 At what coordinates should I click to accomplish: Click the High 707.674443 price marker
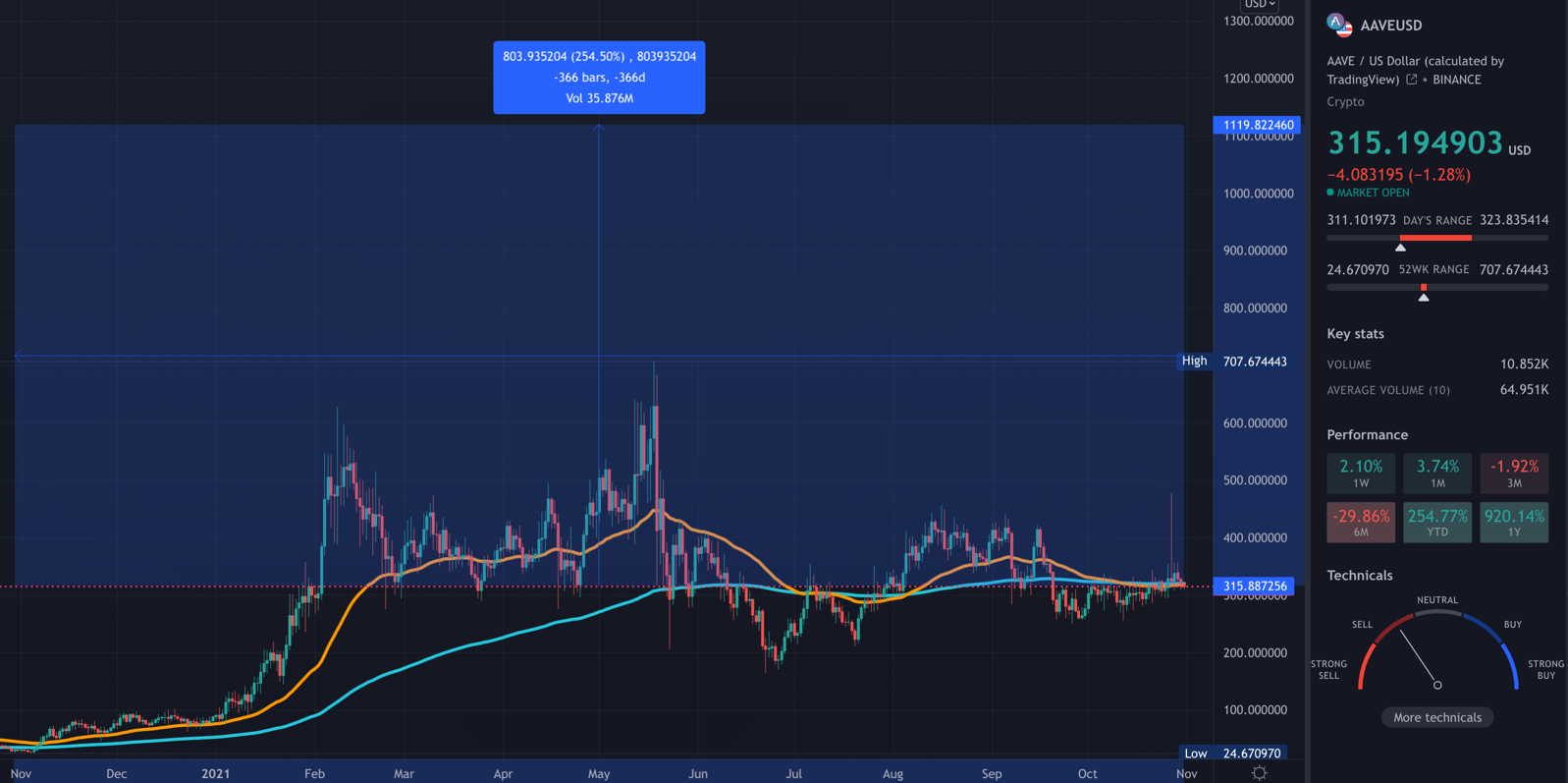(x=1235, y=362)
